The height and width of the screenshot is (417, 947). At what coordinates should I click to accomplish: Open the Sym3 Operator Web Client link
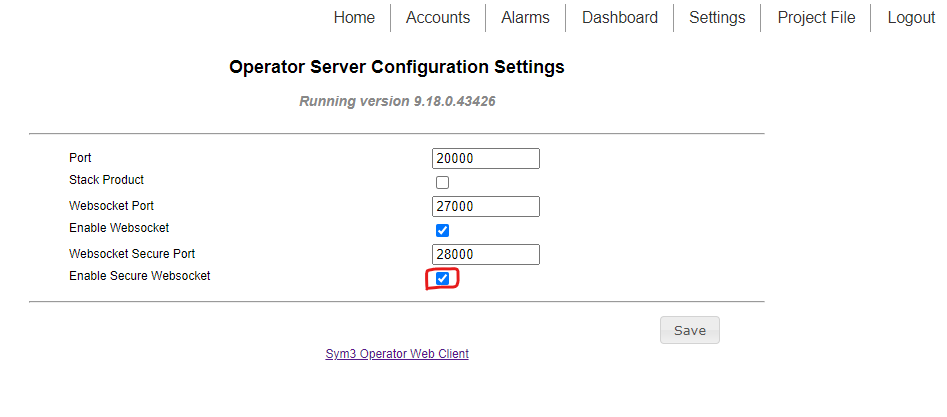click(397, 354)
